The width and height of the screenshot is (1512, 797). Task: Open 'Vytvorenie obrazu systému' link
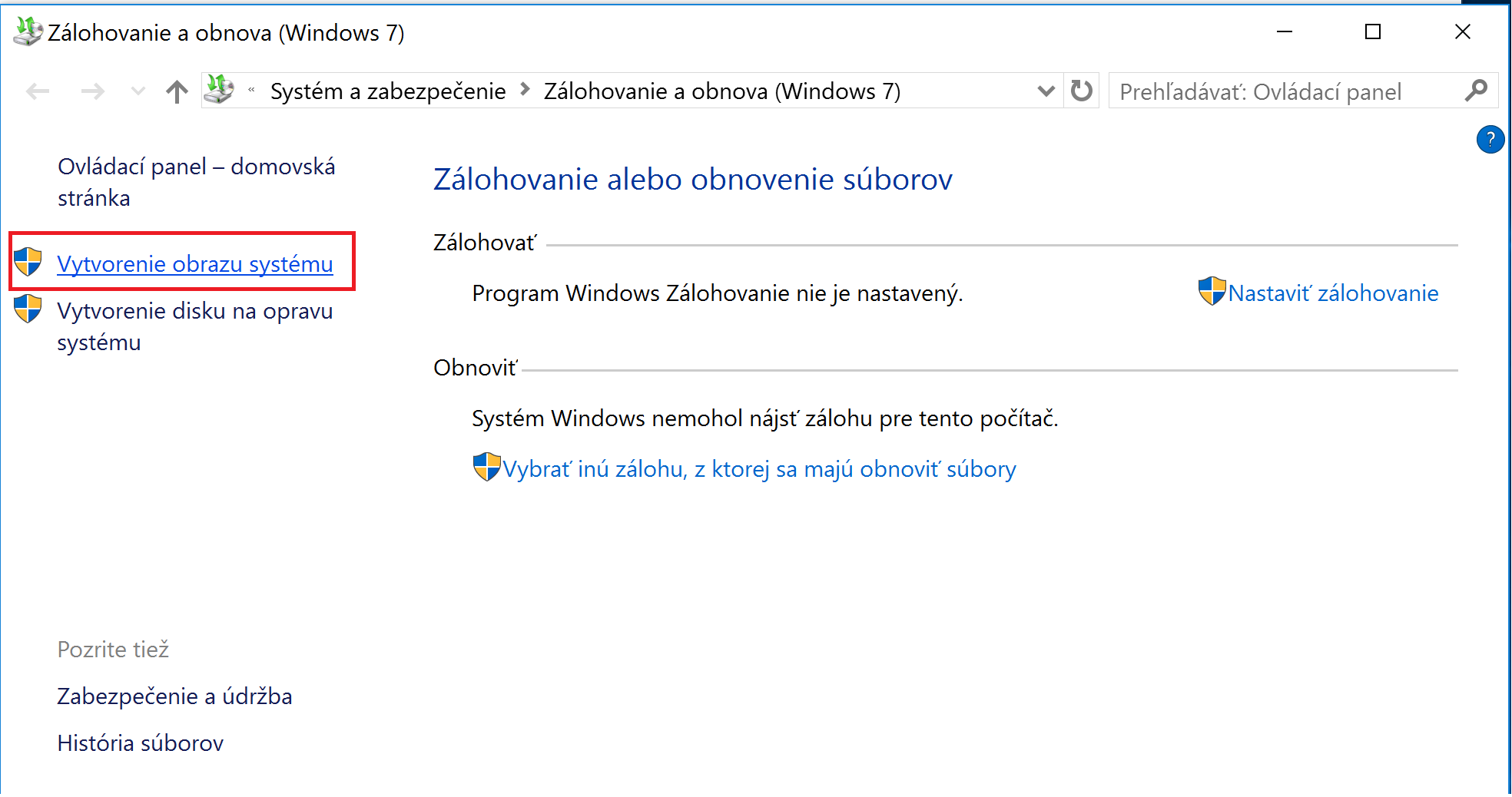click(195, 264)
